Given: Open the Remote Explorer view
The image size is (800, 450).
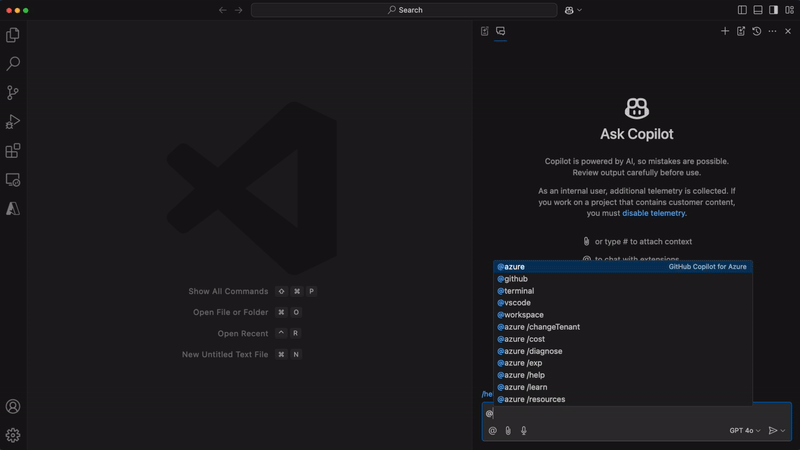Looking at the screenshot, I should [x=13, y=180].
